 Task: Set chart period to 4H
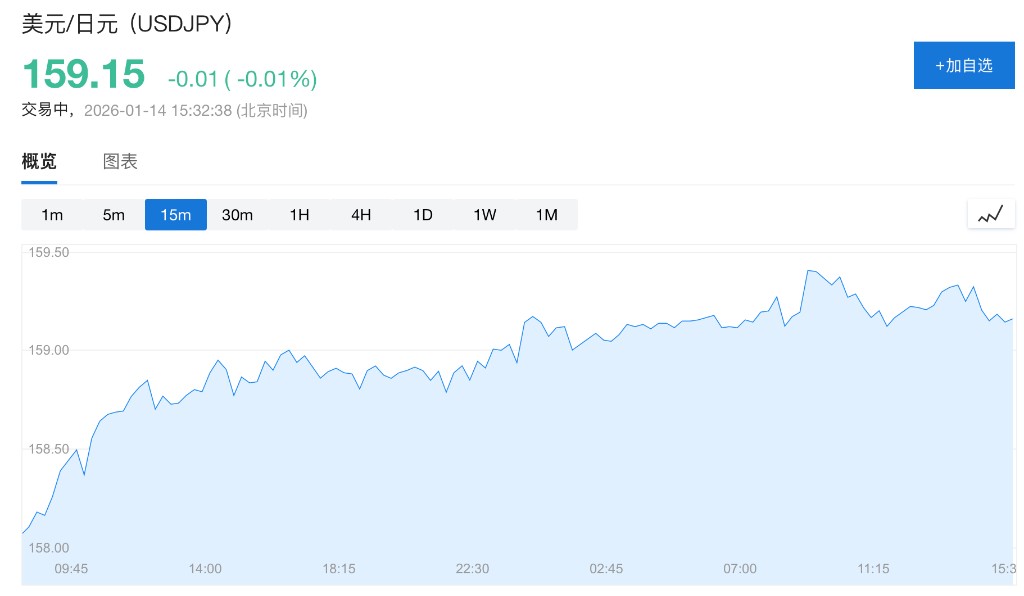[361, 215]
